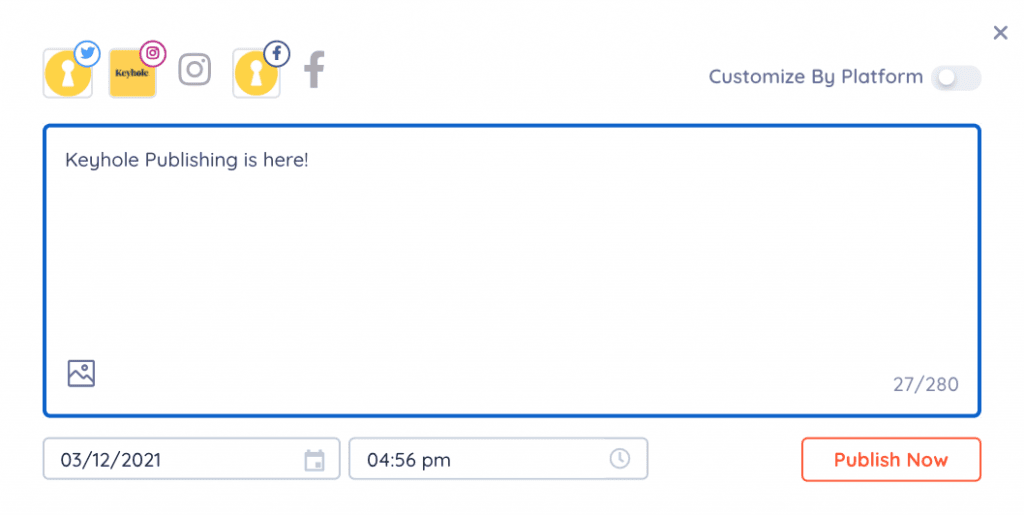Select the Facebook Keyhole account avatar
This screenshot has width=1024, height=515.
pyautogui.click(x=256, y=74)
